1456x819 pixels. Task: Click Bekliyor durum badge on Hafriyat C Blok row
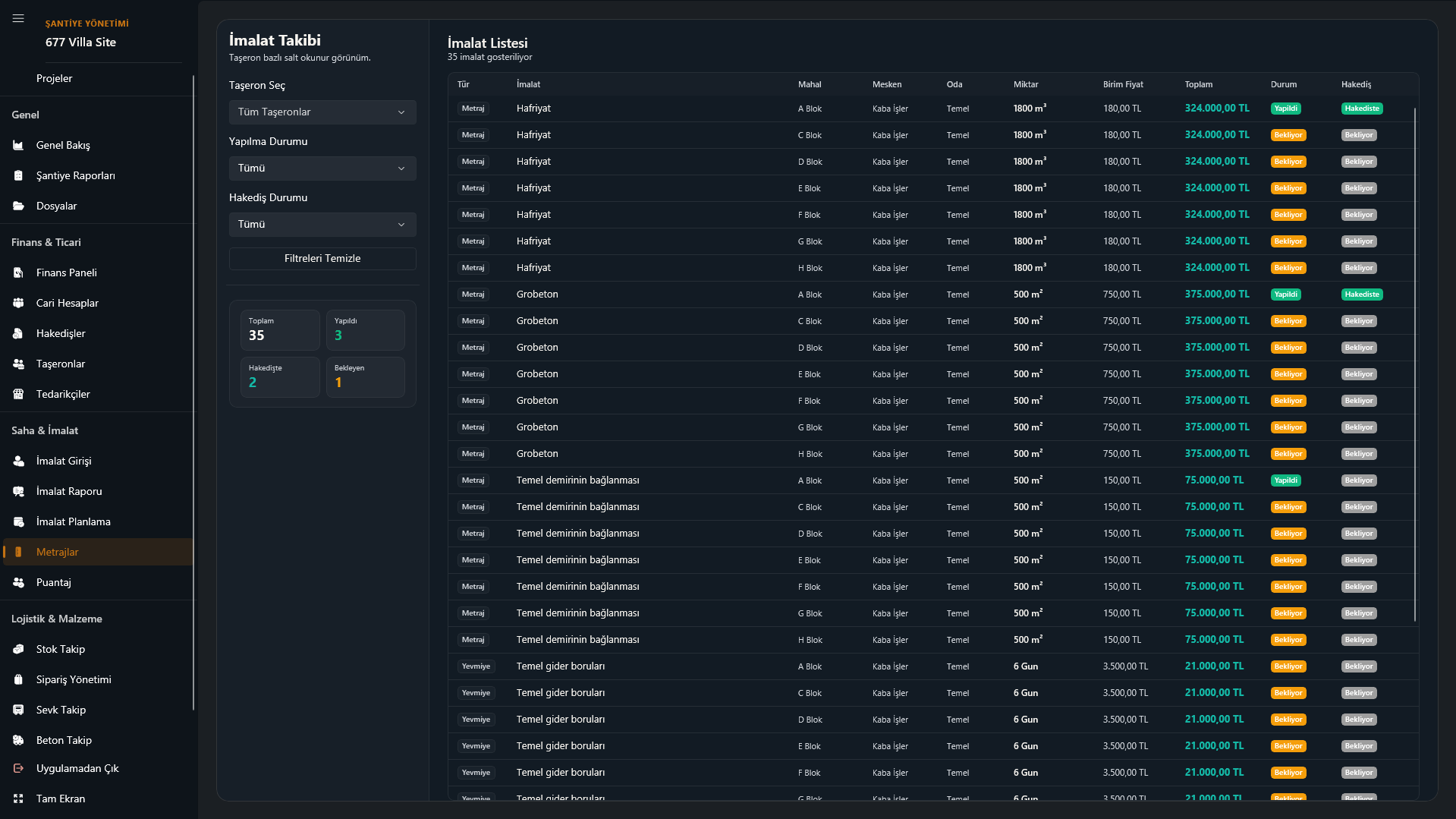coord(1288,135)
